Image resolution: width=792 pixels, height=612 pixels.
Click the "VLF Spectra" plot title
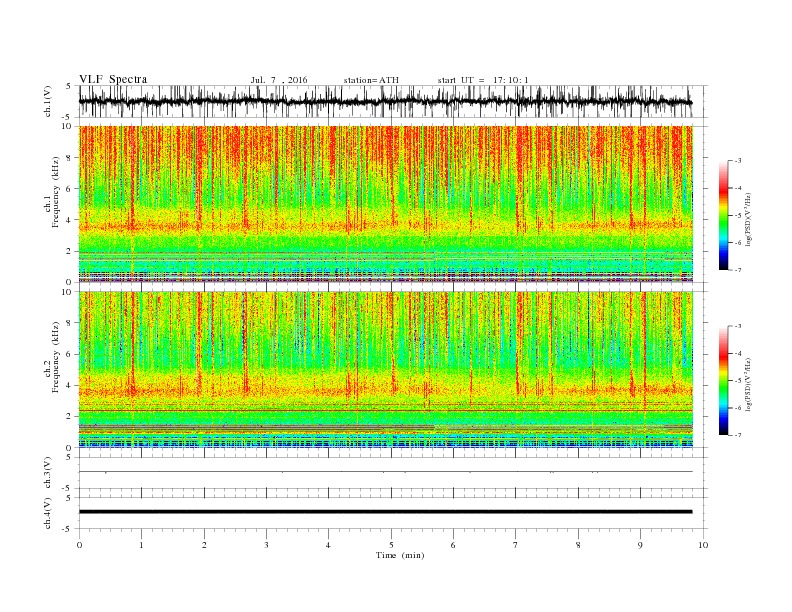113,79
